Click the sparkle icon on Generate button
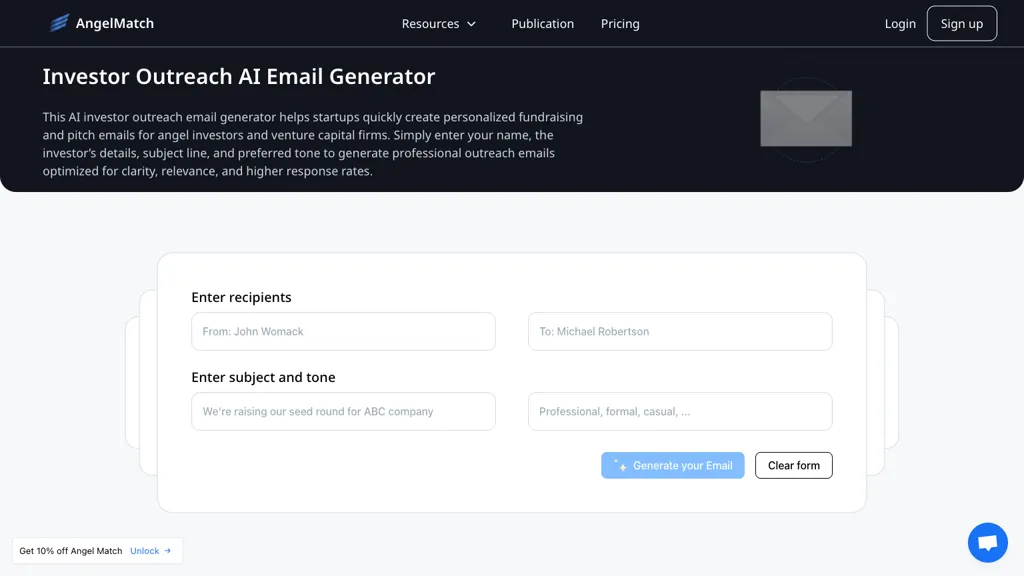The width and height of the screenshot is (1024, 576). 620,466
